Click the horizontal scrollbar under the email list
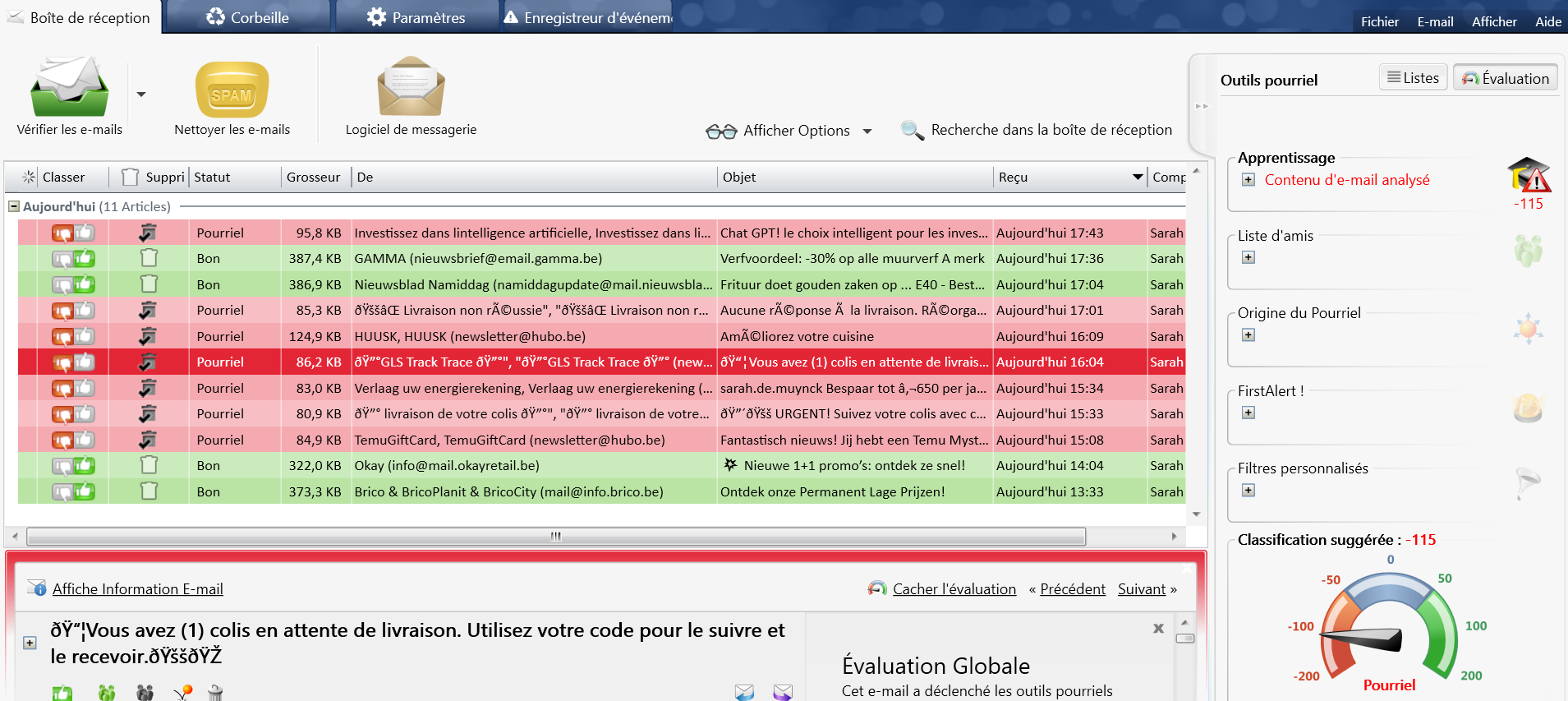This screenshot has height=701, width=1568. (556, 537)
